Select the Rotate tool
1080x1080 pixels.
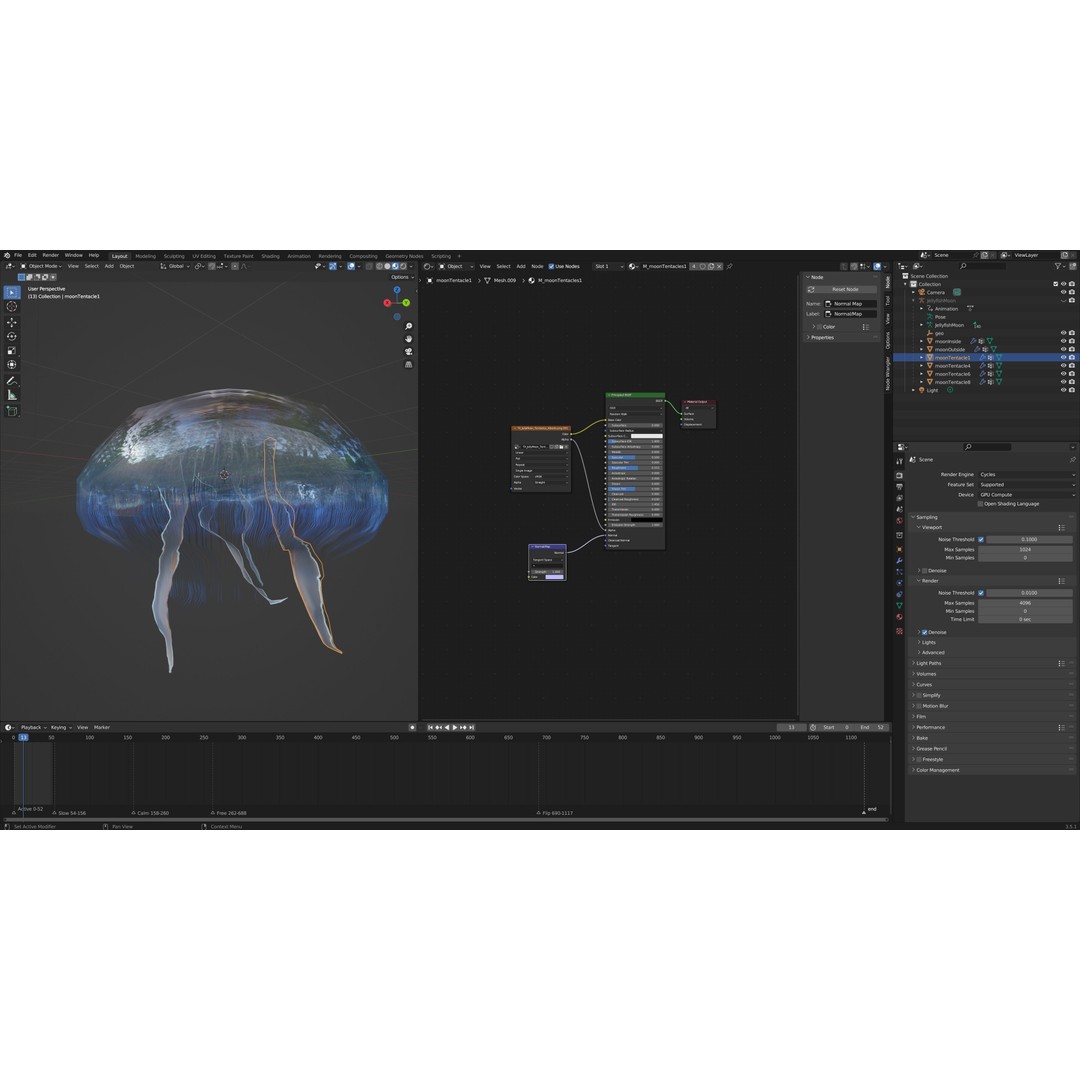click(x=12, y=336)
